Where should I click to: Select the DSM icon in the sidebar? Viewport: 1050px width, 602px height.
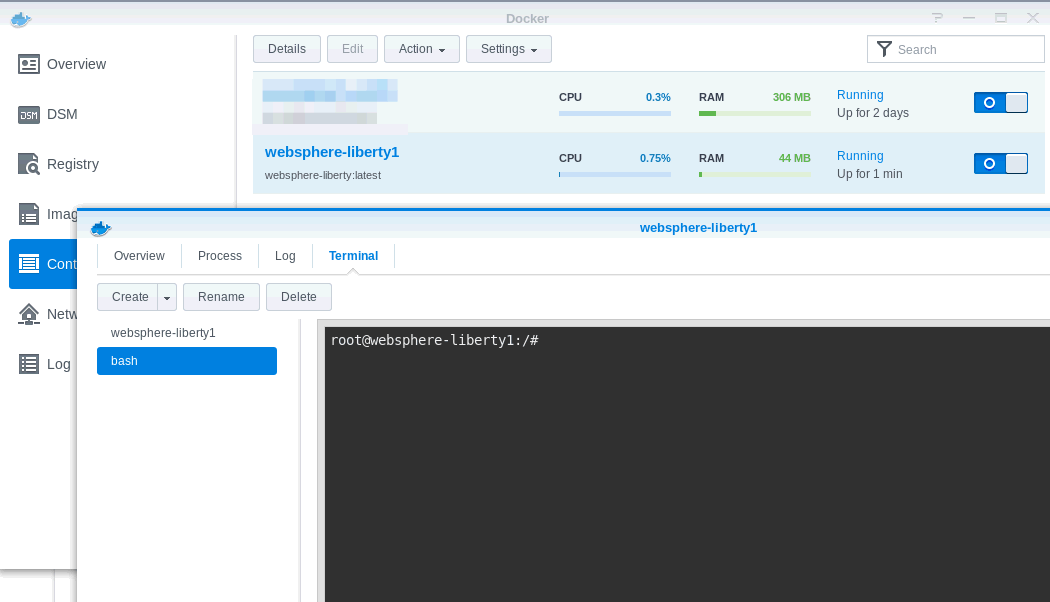click(x=29, y=114)
